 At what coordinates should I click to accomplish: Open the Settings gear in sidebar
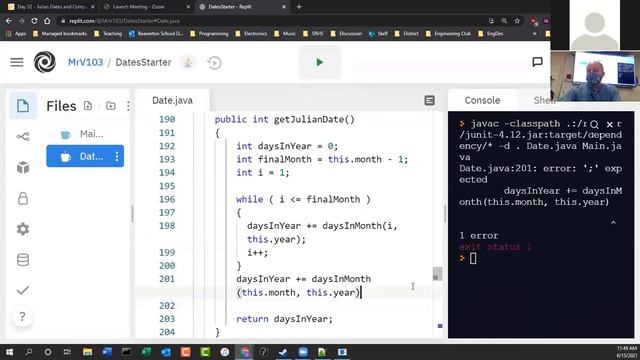tap(23, 229)
